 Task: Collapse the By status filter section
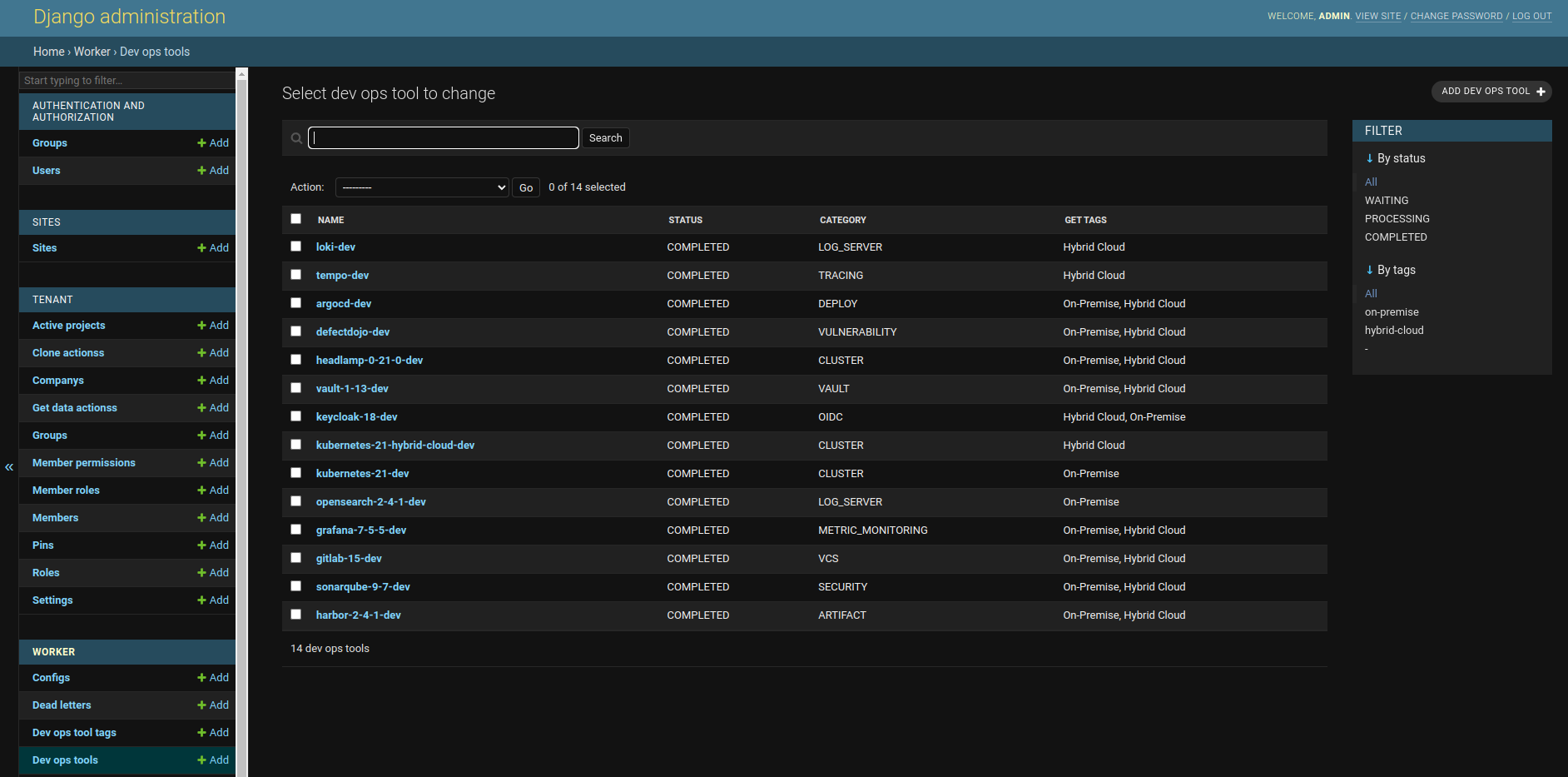[x=1396, y=158]
